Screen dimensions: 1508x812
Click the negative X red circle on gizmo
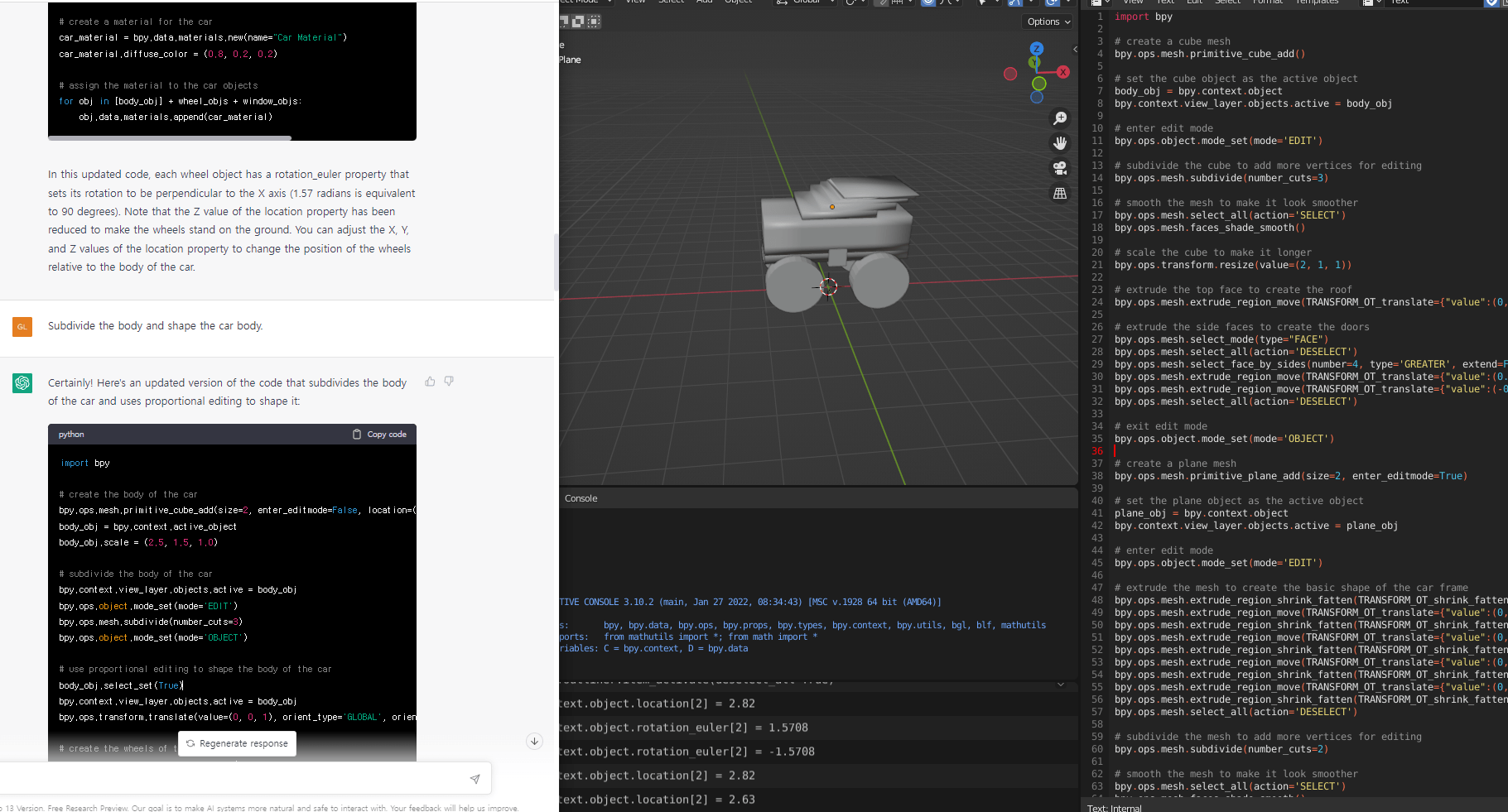[x=1010, y=74]
